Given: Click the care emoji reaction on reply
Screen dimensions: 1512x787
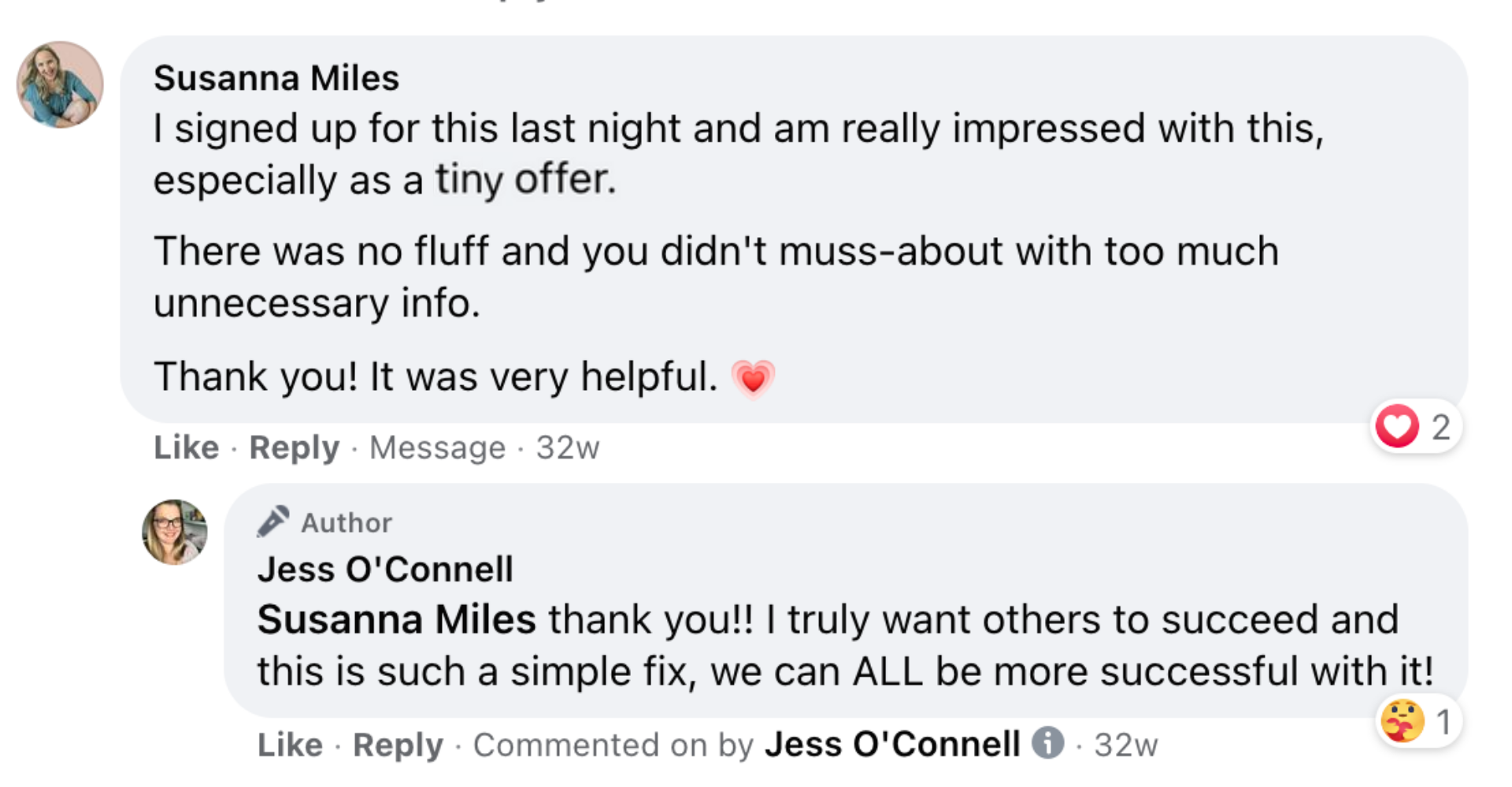Looking at the screenshot, I should point(1402,721).
